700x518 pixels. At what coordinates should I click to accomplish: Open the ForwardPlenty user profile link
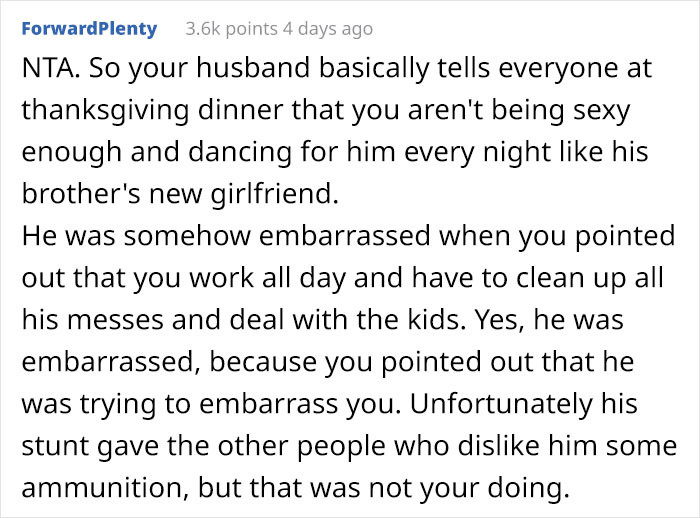pos(89,29)
